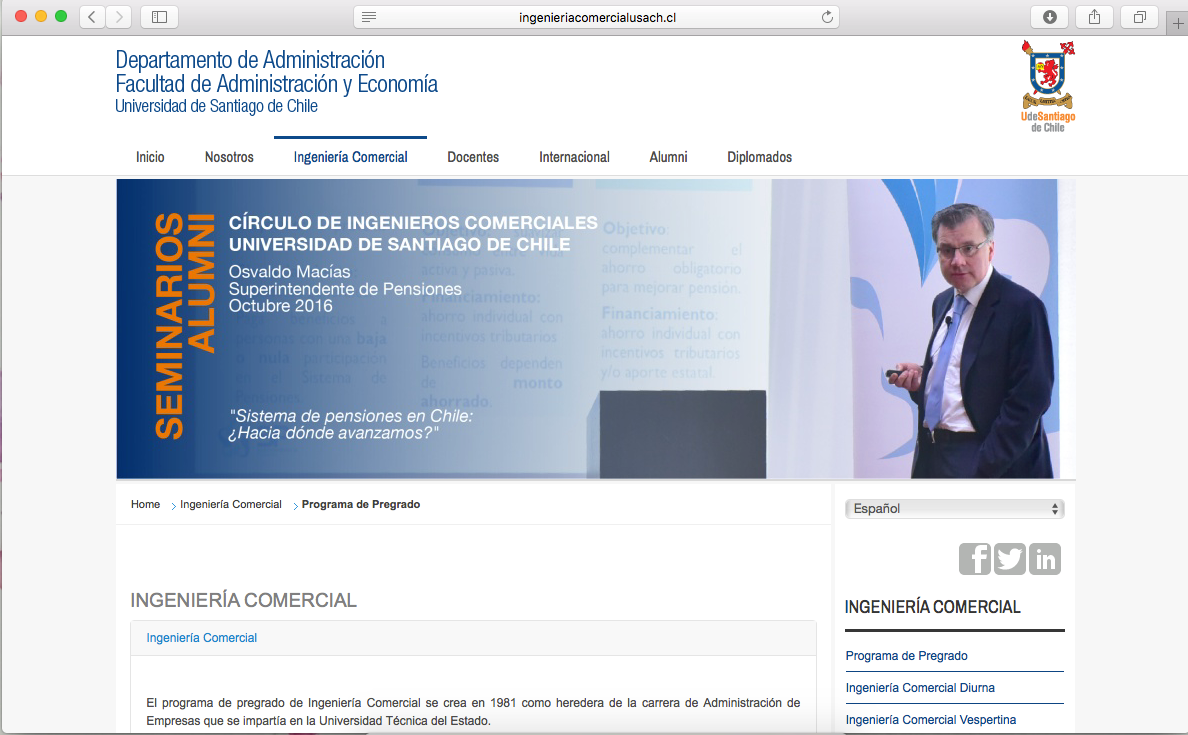The width and height of the screenshot is (1188, 735).
Task: Click the Home breadcrumb link
Action: (x=145, y=504)
